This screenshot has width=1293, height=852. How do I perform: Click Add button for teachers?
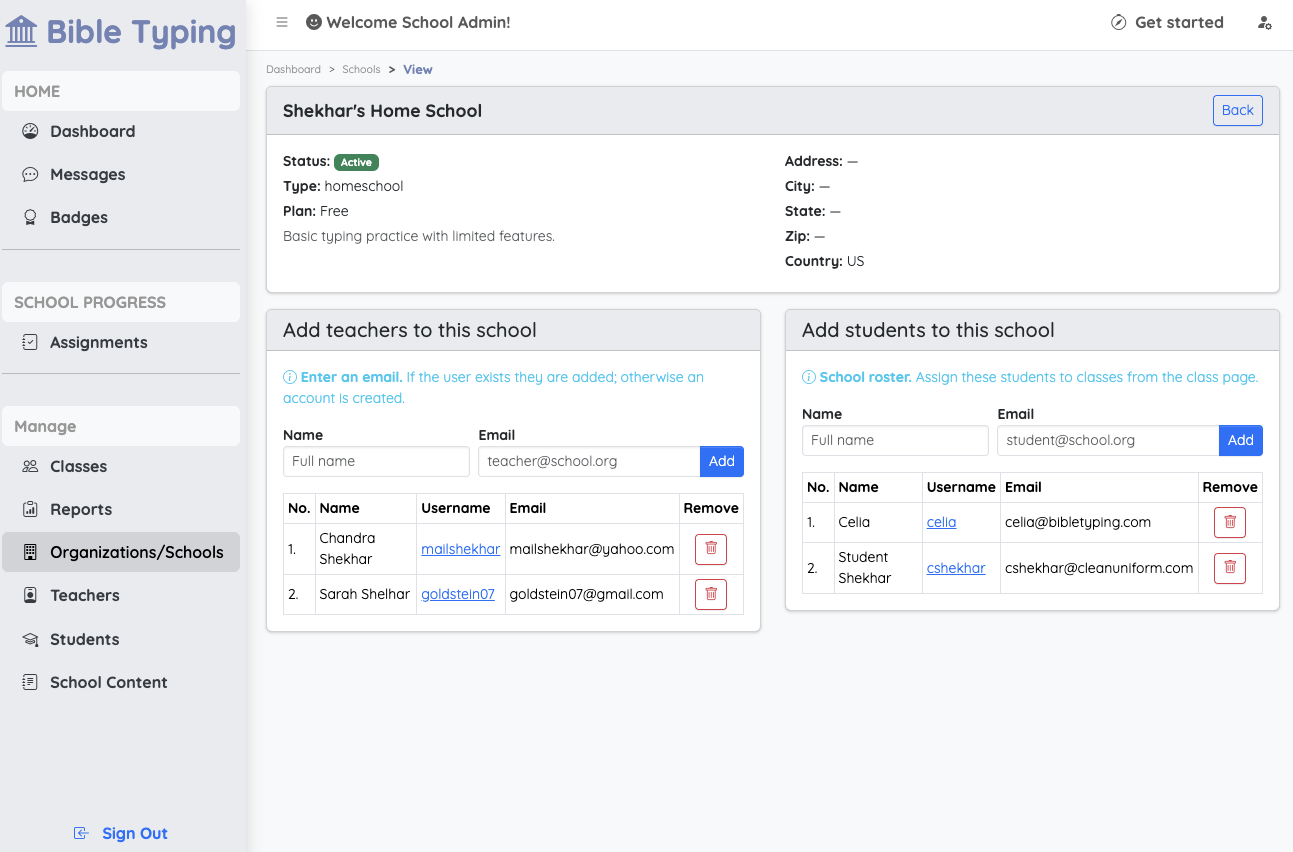[x=721, y=461]
